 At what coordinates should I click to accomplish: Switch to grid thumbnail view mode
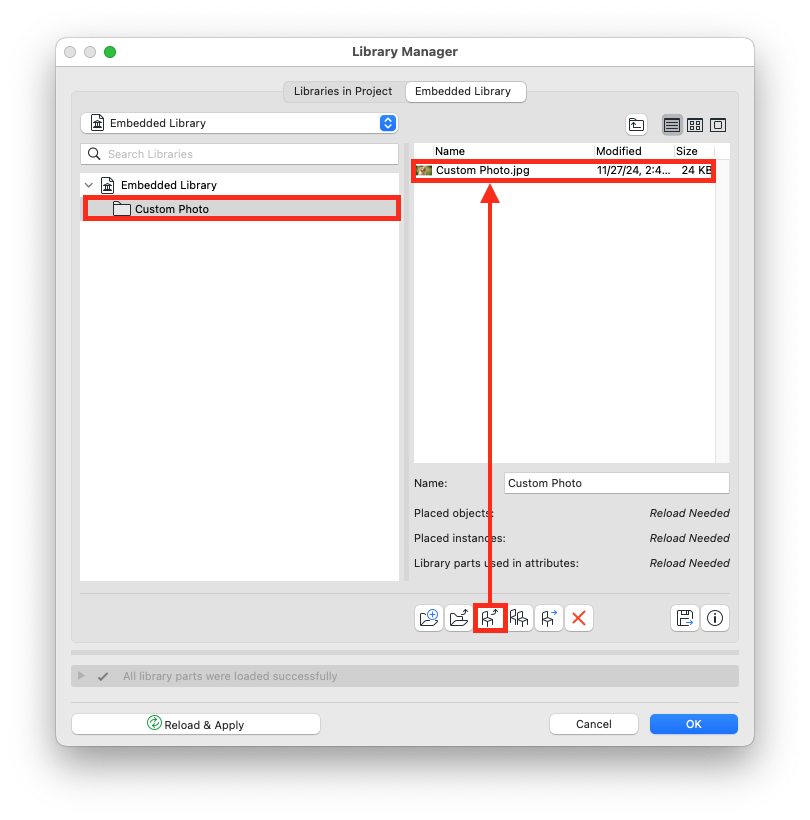coord(695,125)
